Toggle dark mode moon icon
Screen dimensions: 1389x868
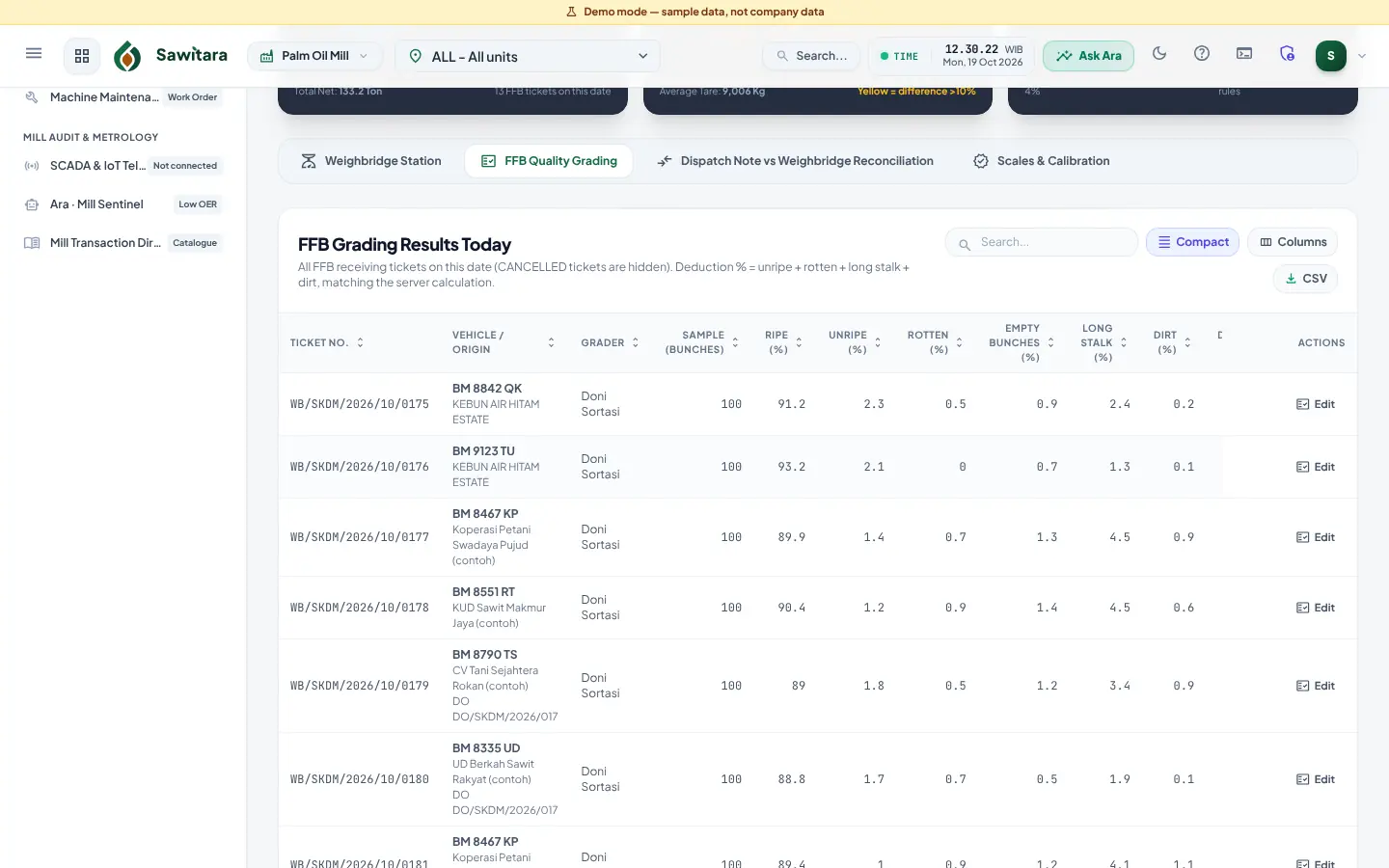[1159, 54]
